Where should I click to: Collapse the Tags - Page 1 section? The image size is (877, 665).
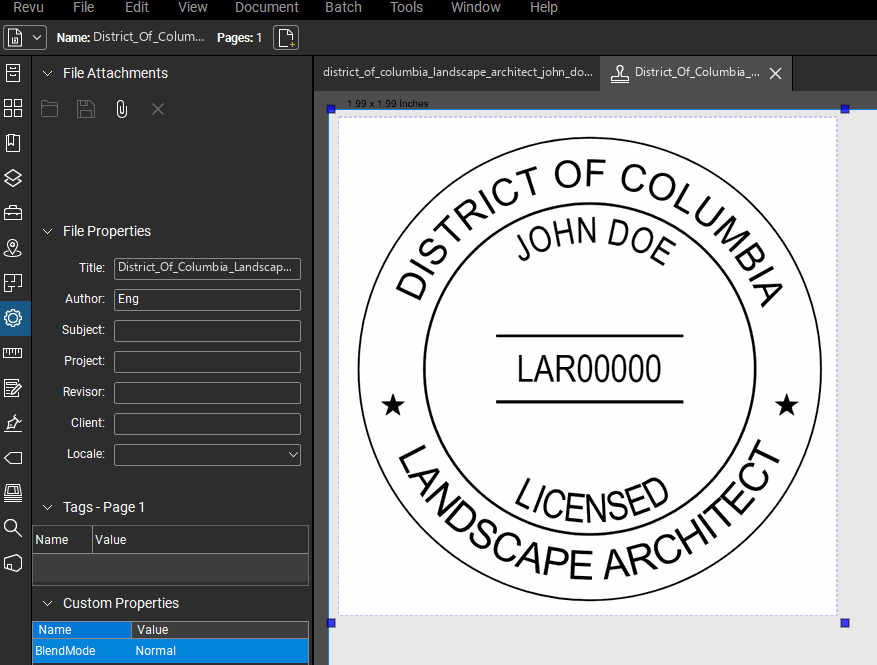[x=48, y=507]
